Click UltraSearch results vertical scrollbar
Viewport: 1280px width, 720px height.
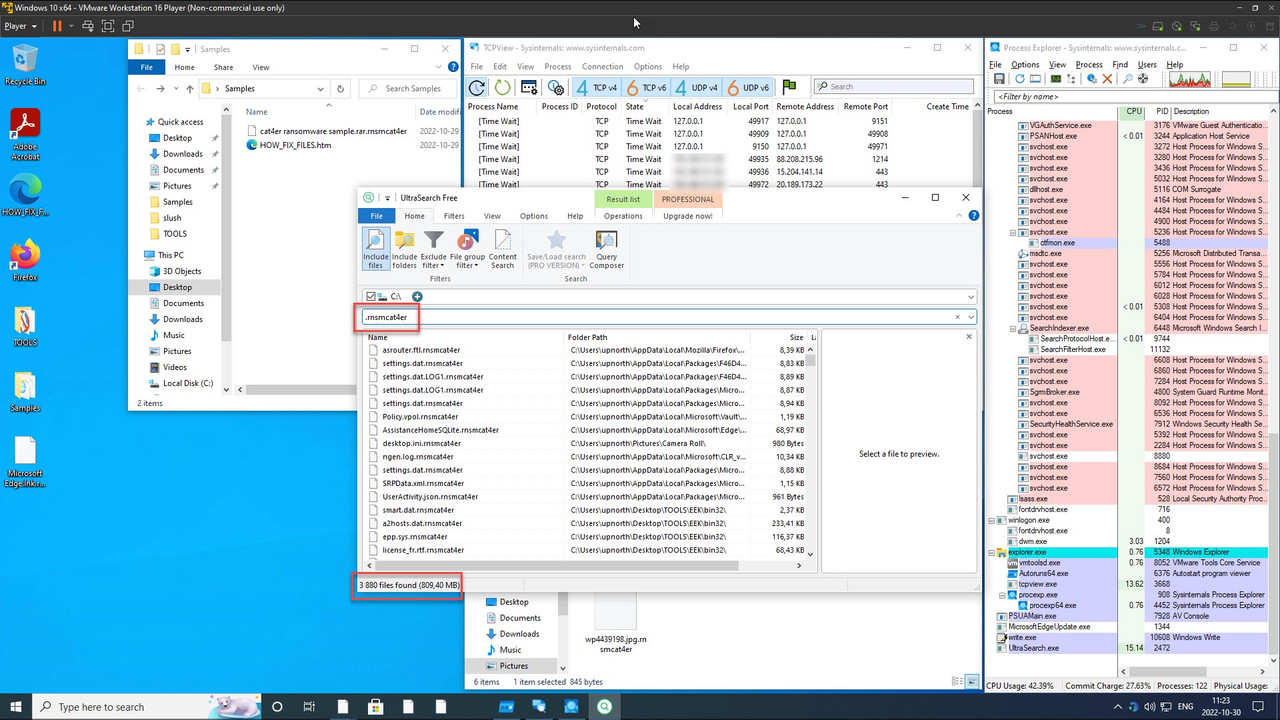[810, 451]
